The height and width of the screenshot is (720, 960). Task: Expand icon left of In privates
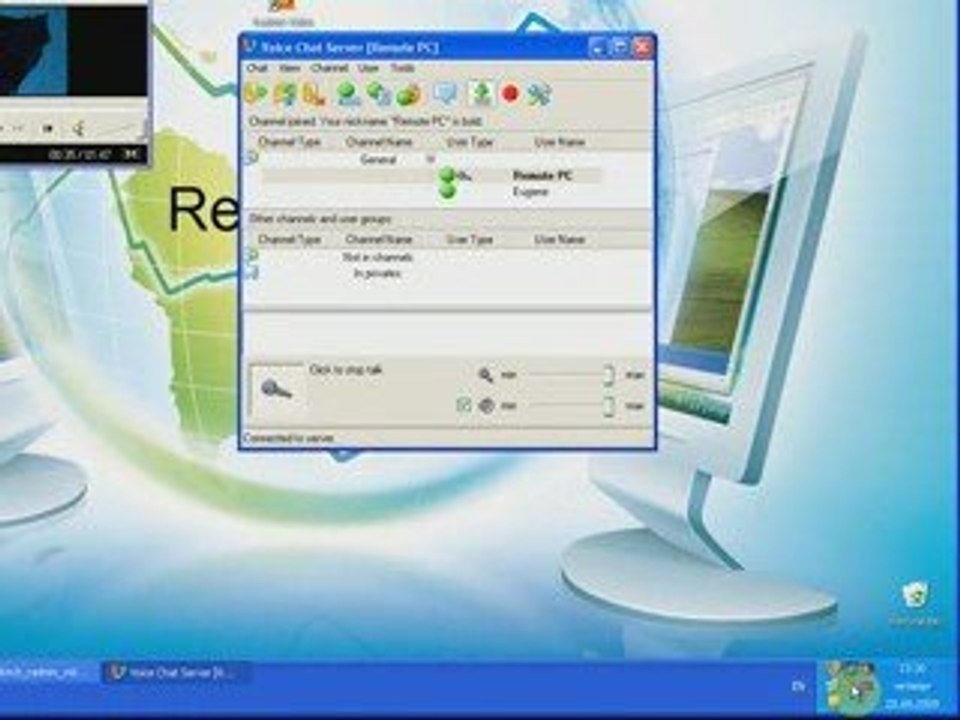[x=252, y=272]
